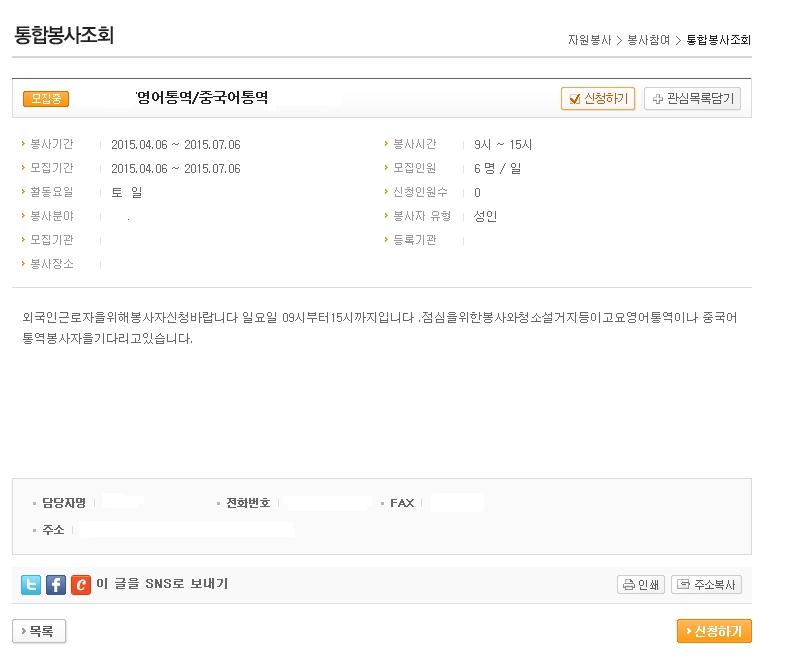Image resolution: width=788 pixels, height=660 pixels.
Task: Click the 담당자명 field value
Action: (x=125, y=503)
